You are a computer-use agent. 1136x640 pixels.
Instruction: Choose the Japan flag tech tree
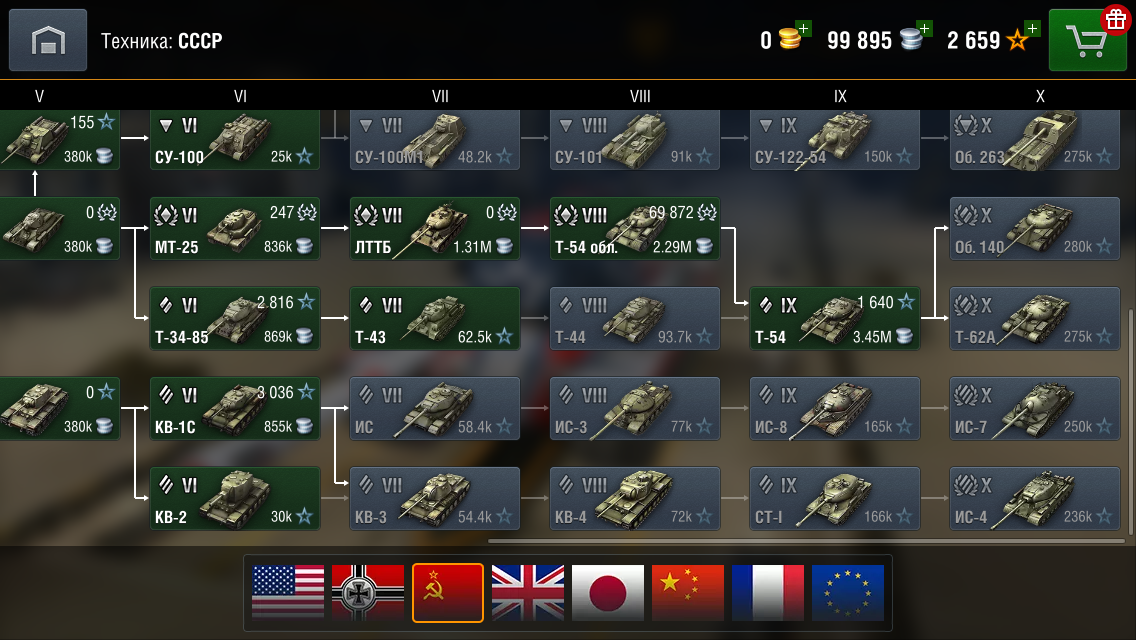(x=607, y=592)
